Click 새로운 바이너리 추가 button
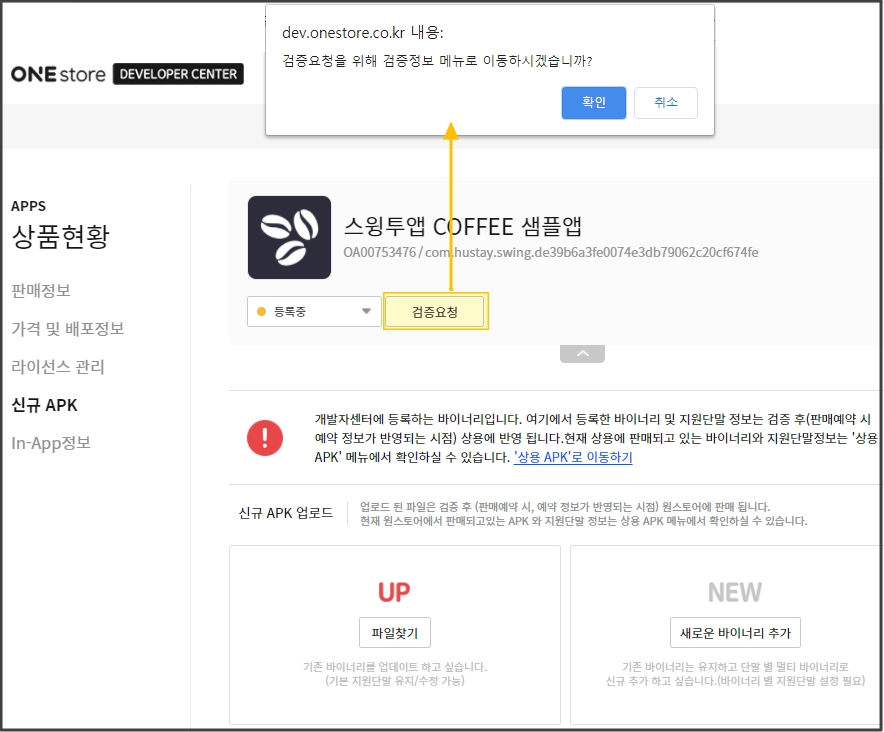This screenshot has height=732, width=884. tap(735, 633)
